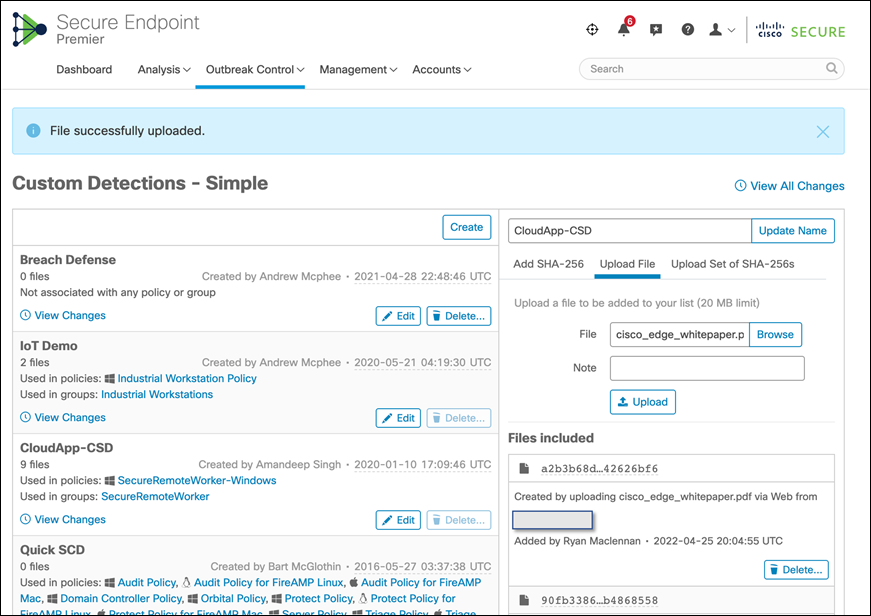Screen dimensions: 871x616
Task: Click Windows icon beside Orbital Policy
Action: pos(193,599)
